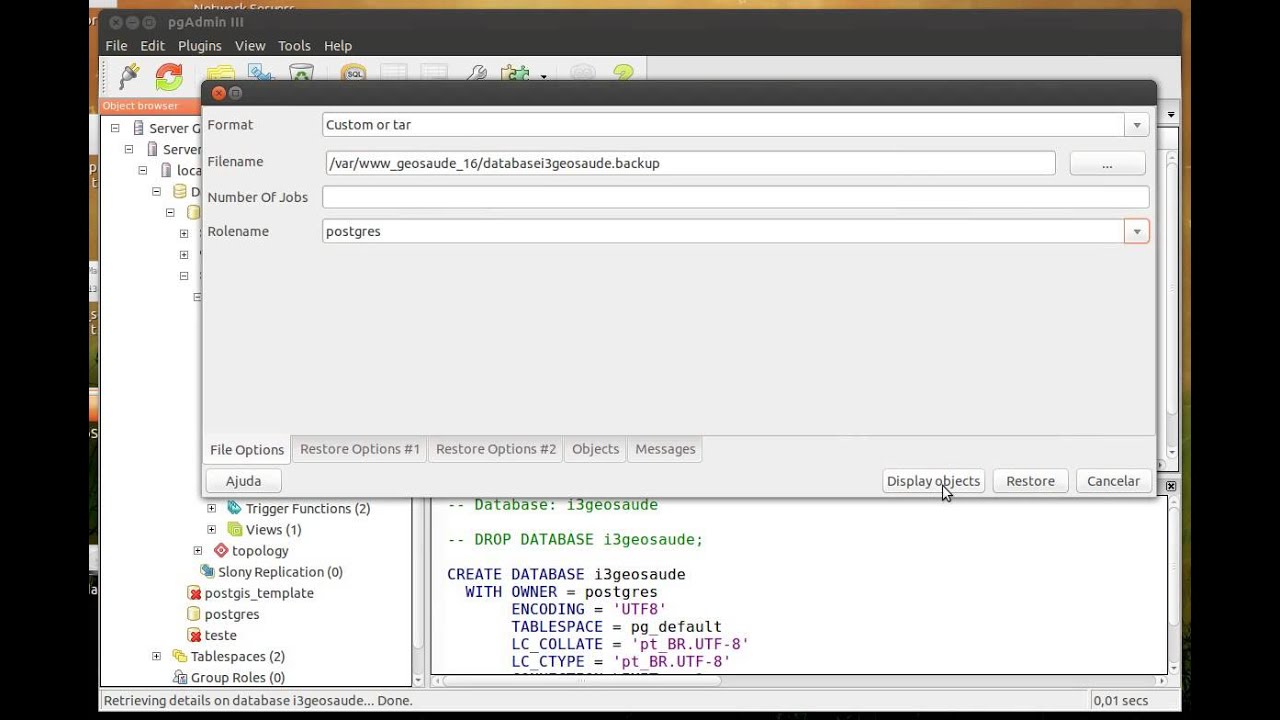Select Group Roles (0) tree item
The image size is (1280, 720).
tap(238, 677)
